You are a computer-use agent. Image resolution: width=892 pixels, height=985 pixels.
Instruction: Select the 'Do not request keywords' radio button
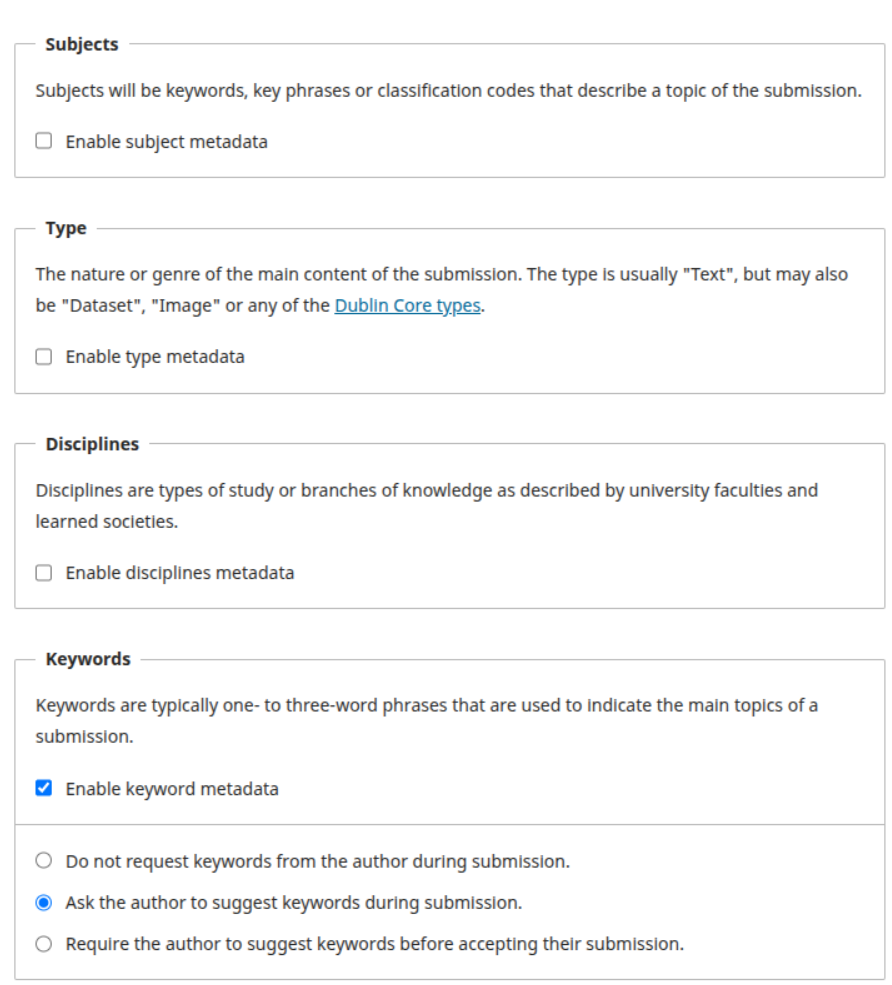[x=43, y=860]
